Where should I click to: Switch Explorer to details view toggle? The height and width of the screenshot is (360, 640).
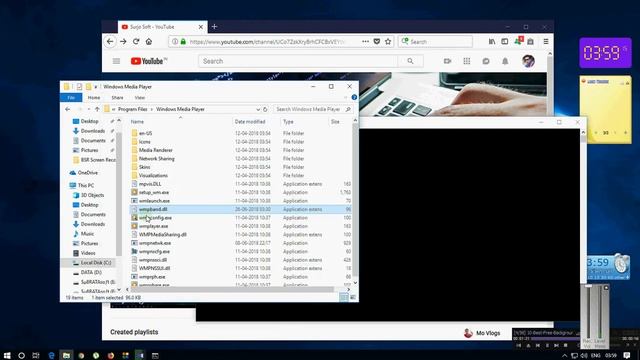(344, 298)
